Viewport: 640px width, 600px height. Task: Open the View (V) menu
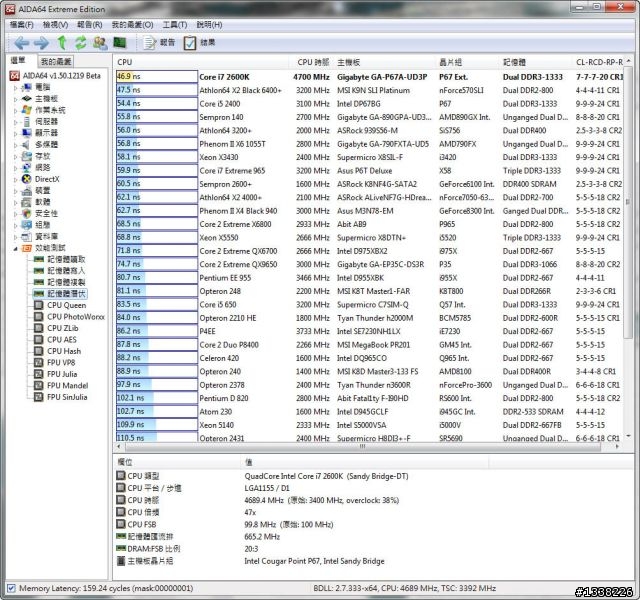[x=55, y=25]
